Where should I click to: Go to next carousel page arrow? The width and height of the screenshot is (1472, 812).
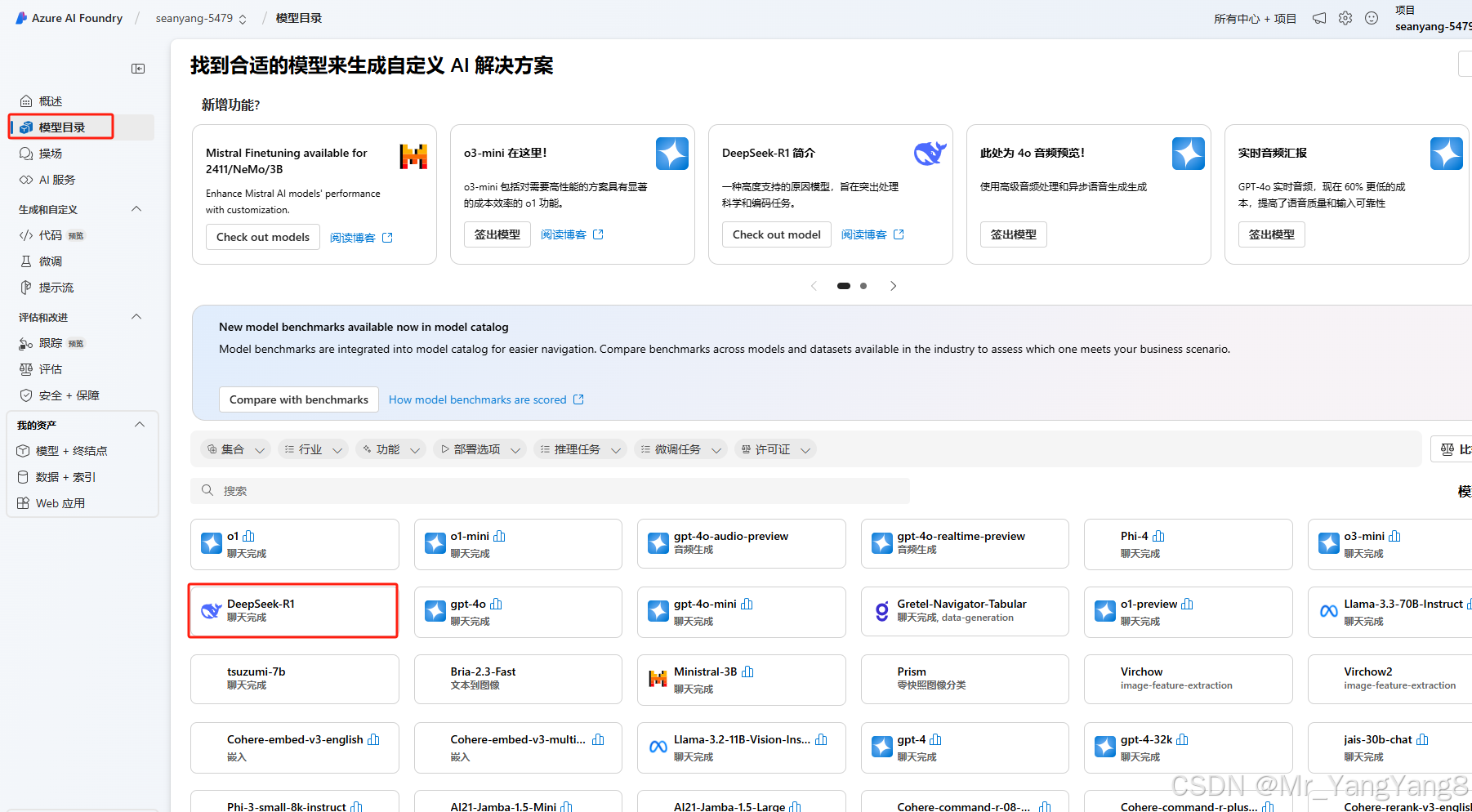click(x=893, y=286)
